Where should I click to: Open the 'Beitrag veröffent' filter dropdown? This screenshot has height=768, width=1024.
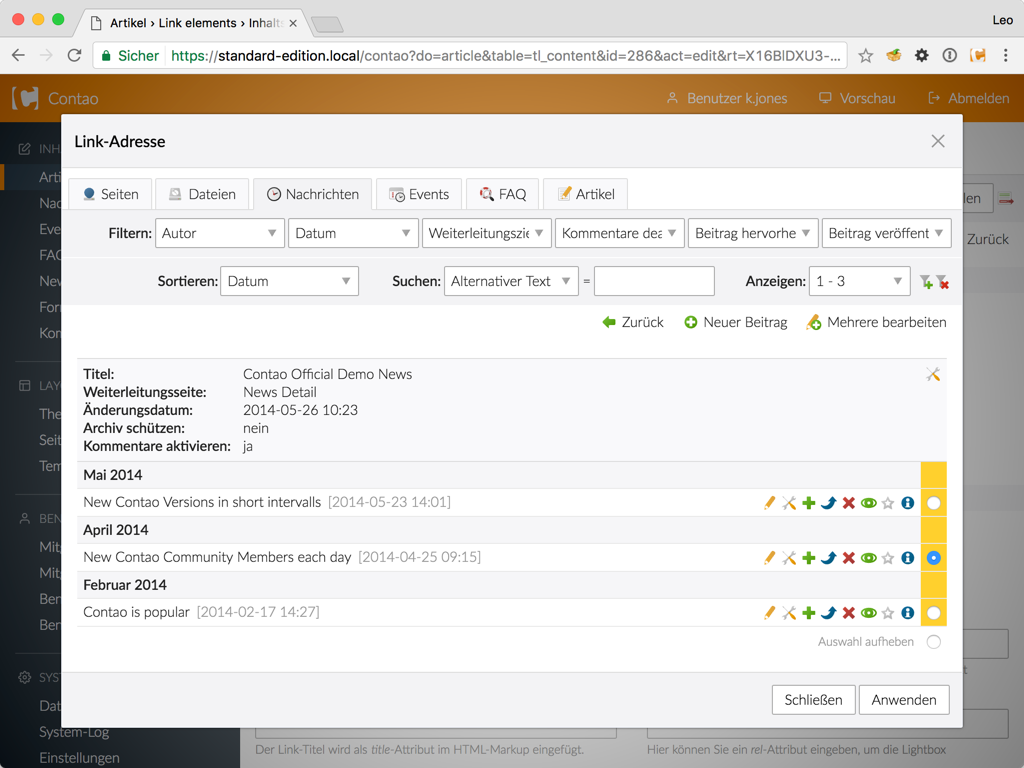pyautogui.click(x=886, y=233)
